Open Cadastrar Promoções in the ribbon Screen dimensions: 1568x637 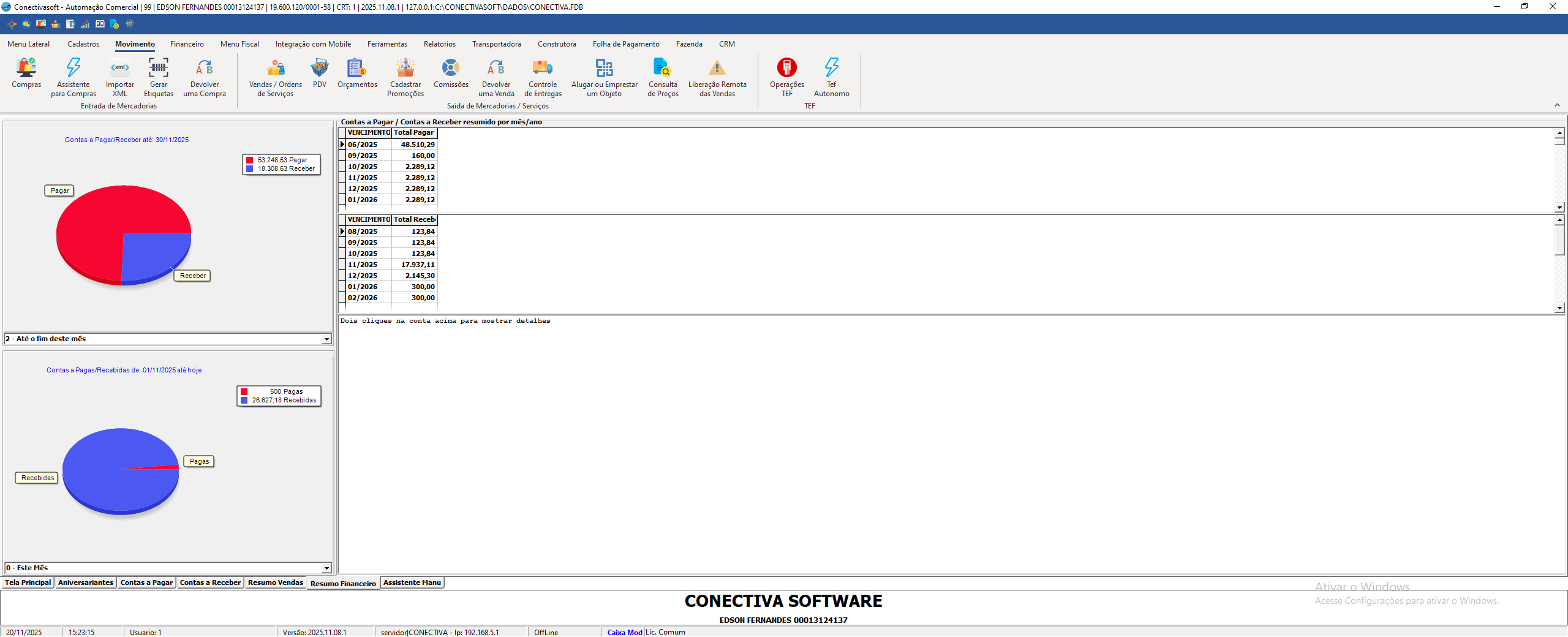[x=405, y=69]
